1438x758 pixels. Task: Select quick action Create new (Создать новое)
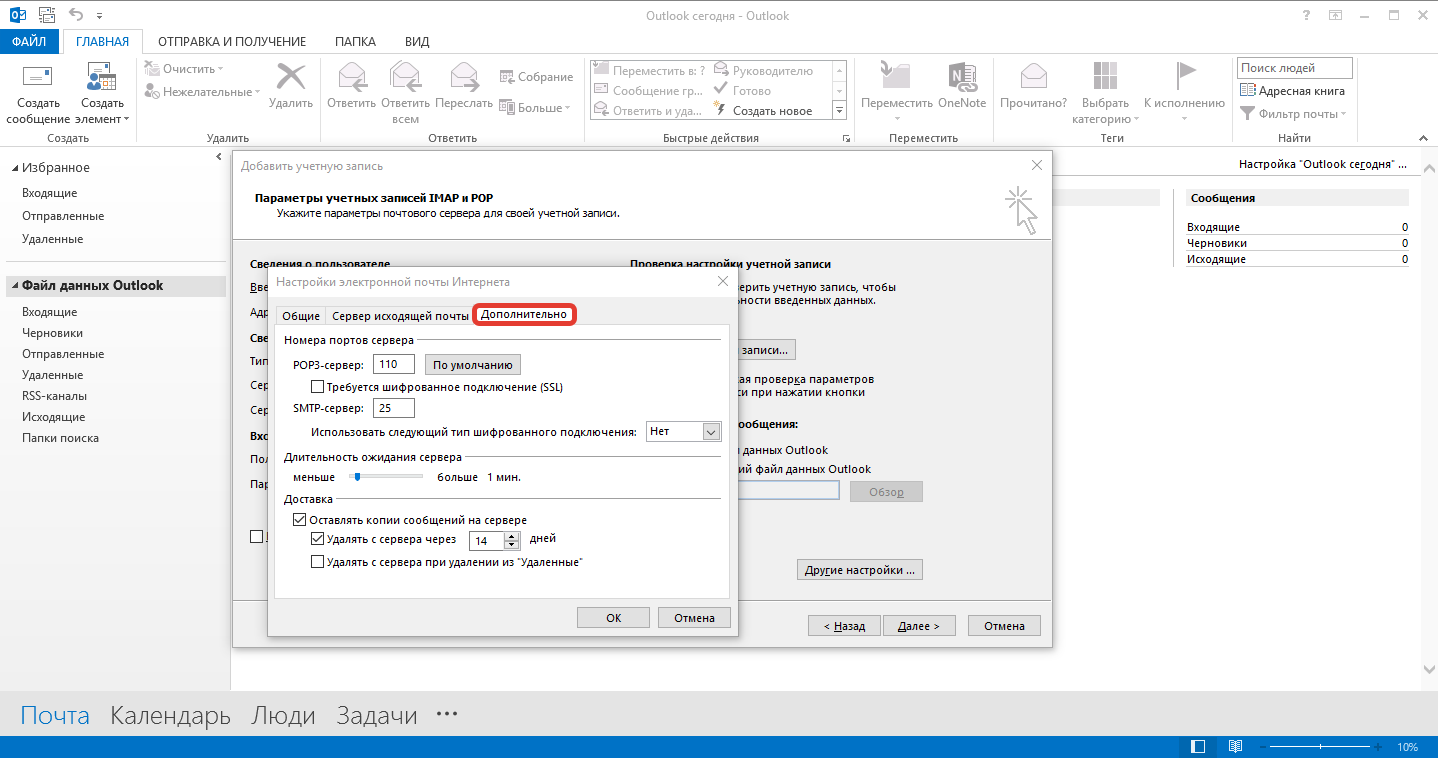click(x=762, y=111)
